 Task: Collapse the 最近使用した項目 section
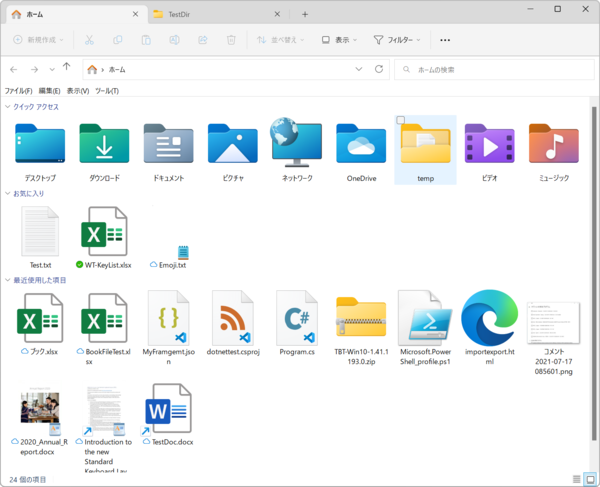point(9,280)
